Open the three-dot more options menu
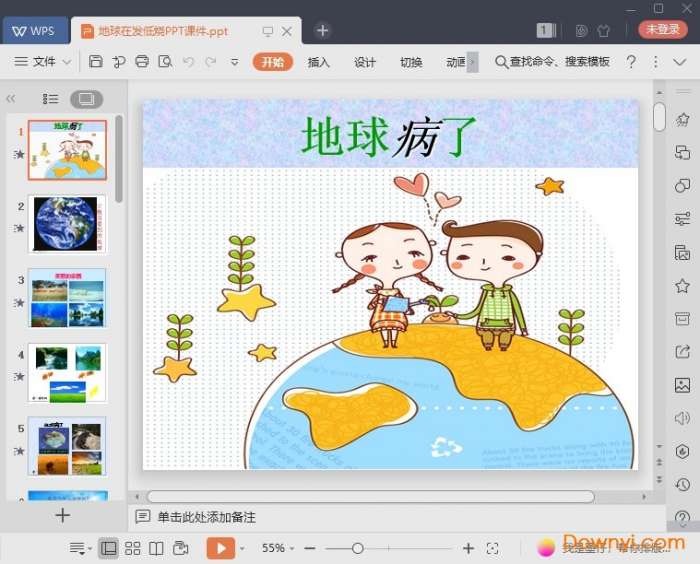The height and width of the screenshot is (564, 700). [x=655, y=62]
